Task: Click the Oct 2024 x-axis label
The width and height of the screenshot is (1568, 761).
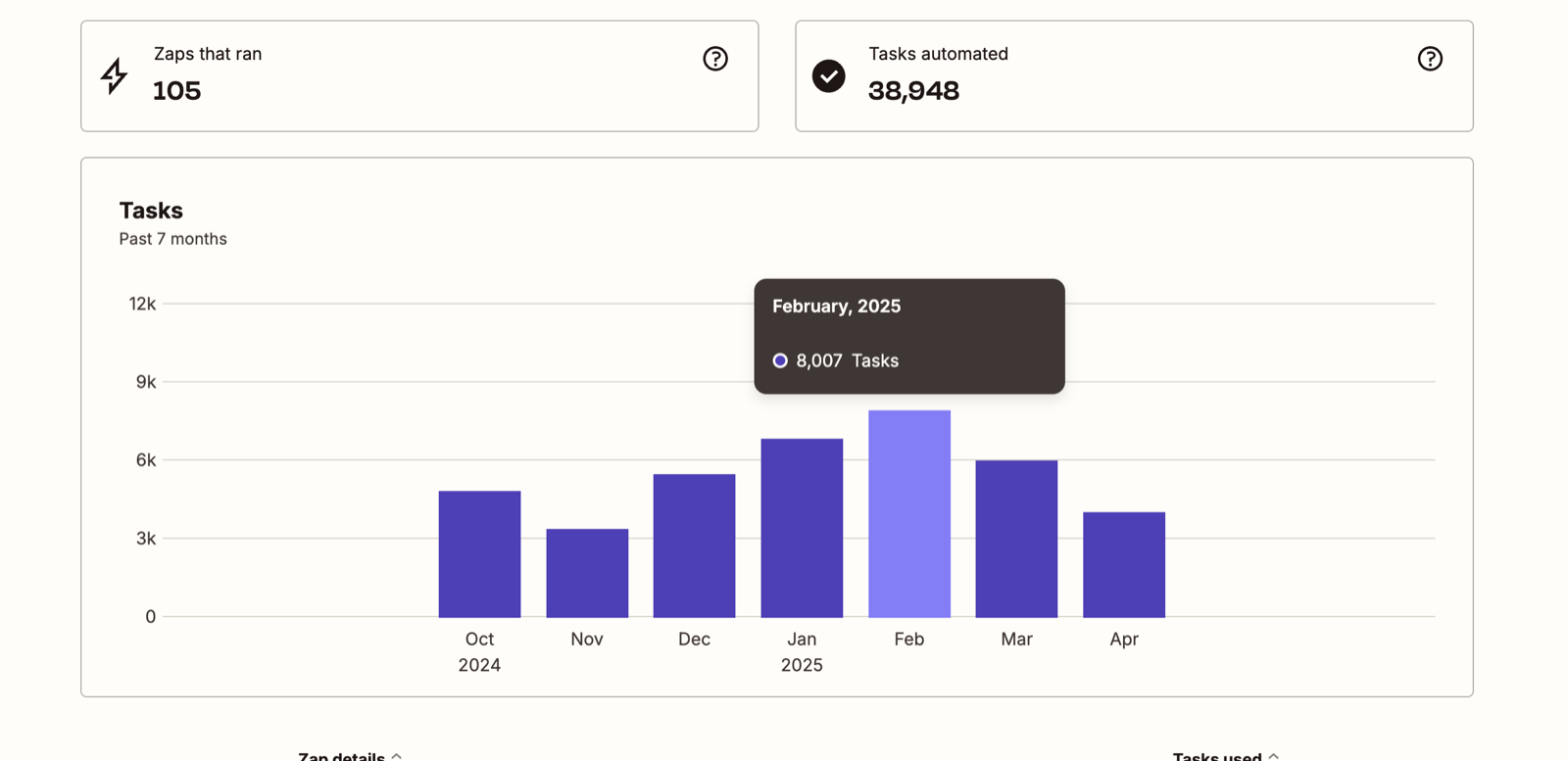Action: [479, 651]
